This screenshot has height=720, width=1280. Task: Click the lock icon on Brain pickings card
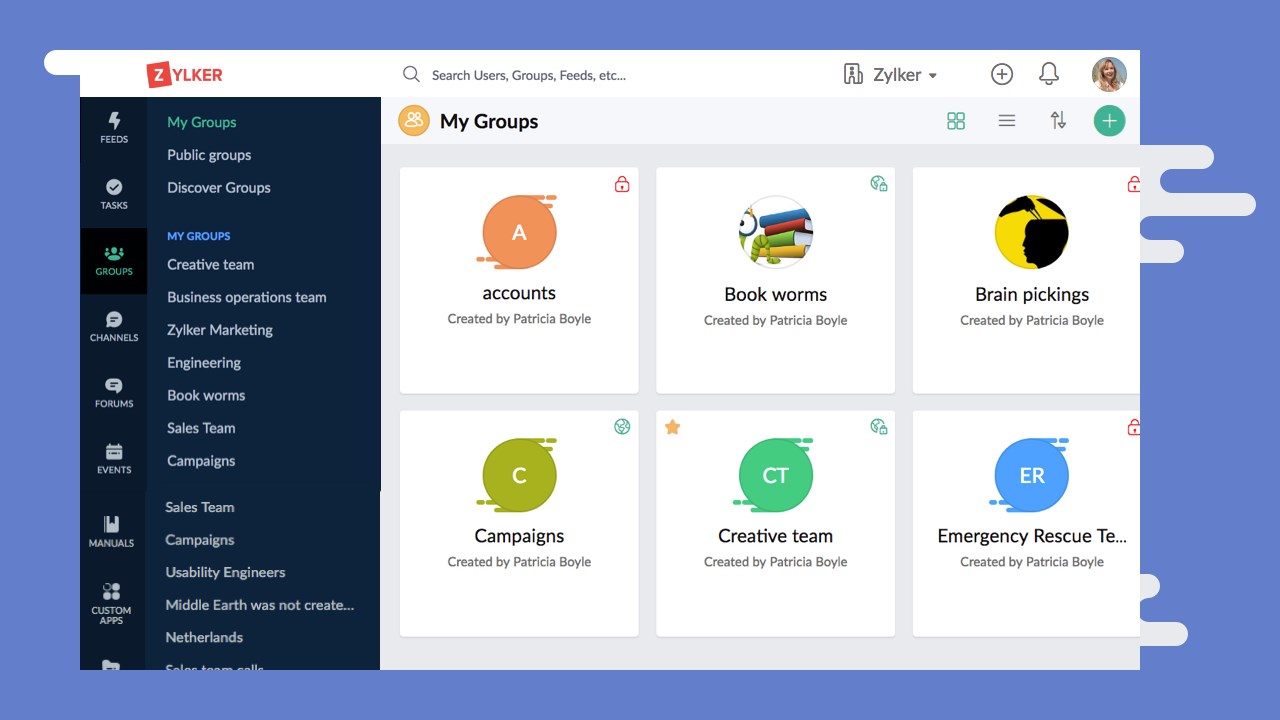(1133, 184)
